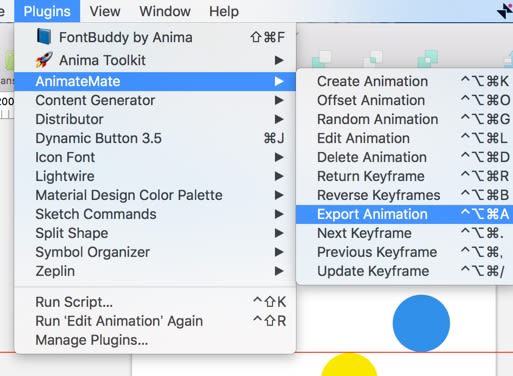The image size is (513, 376).
Task: Choose Edit Animation command
Action: pos(405,138)
